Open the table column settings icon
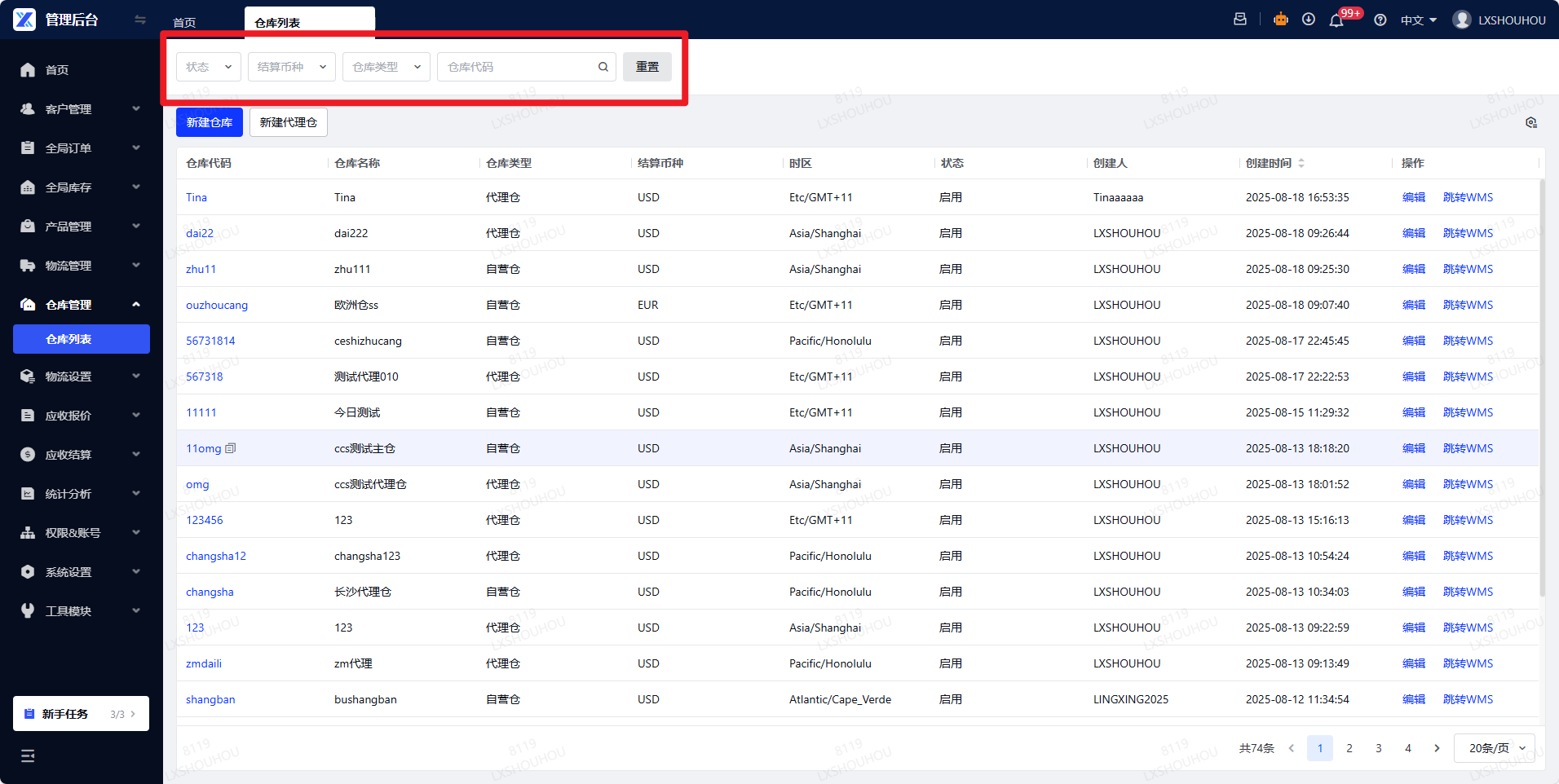This screenshot has height=784, width=1559. pyautogui.click(x=1531, y=122)
